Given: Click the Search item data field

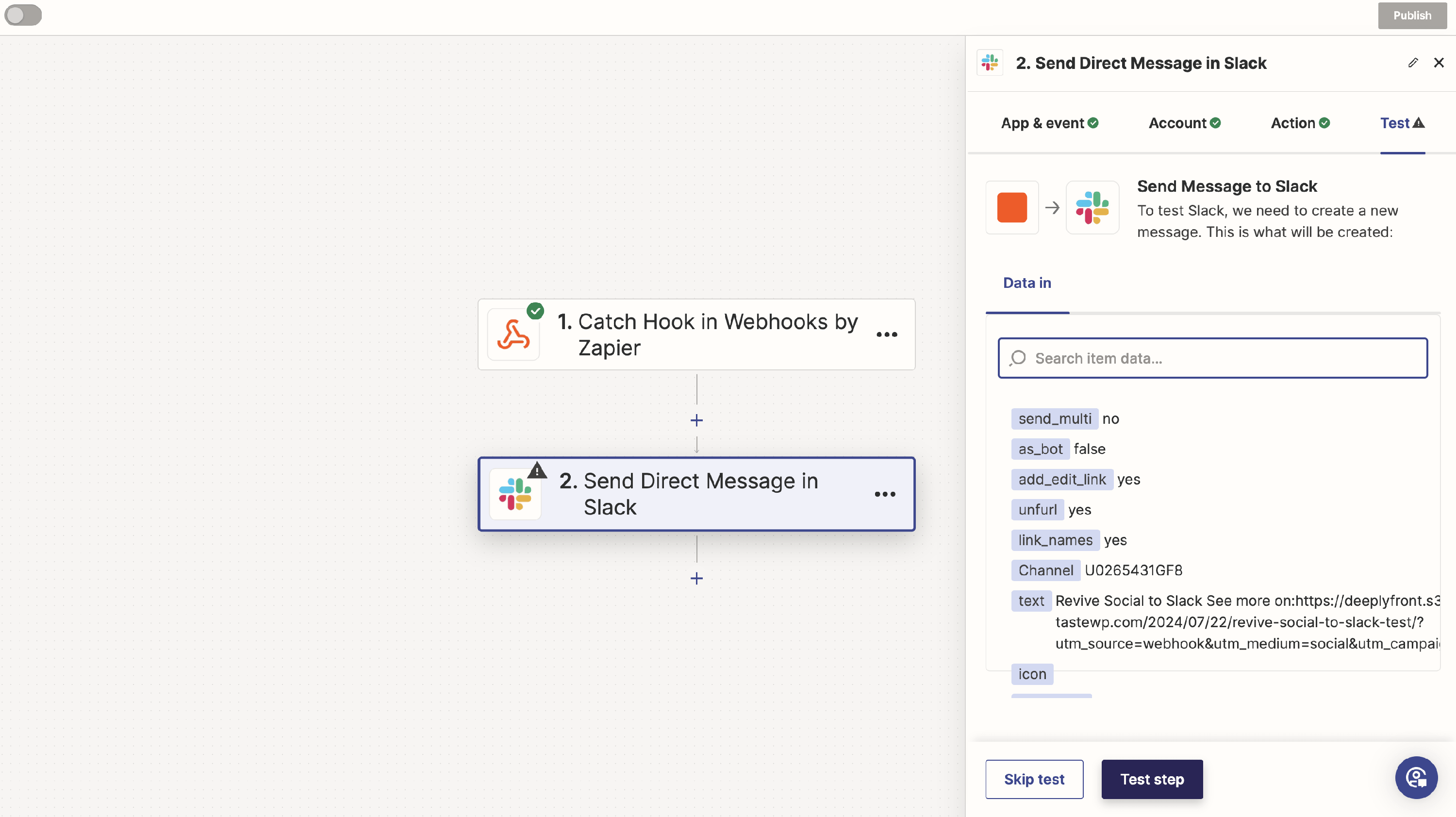Looking at the screenshot, I should [x=1212, y=358].
